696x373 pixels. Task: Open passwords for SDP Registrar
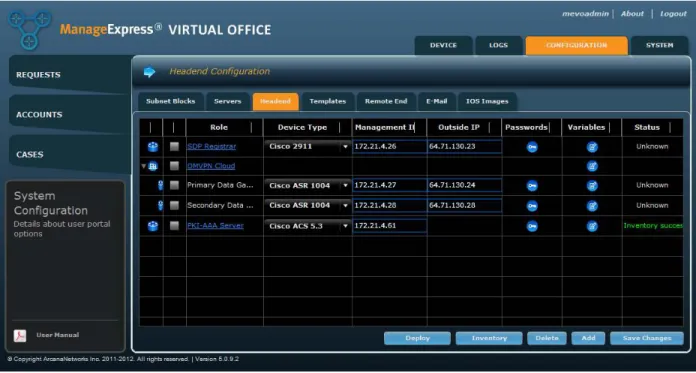532,147
